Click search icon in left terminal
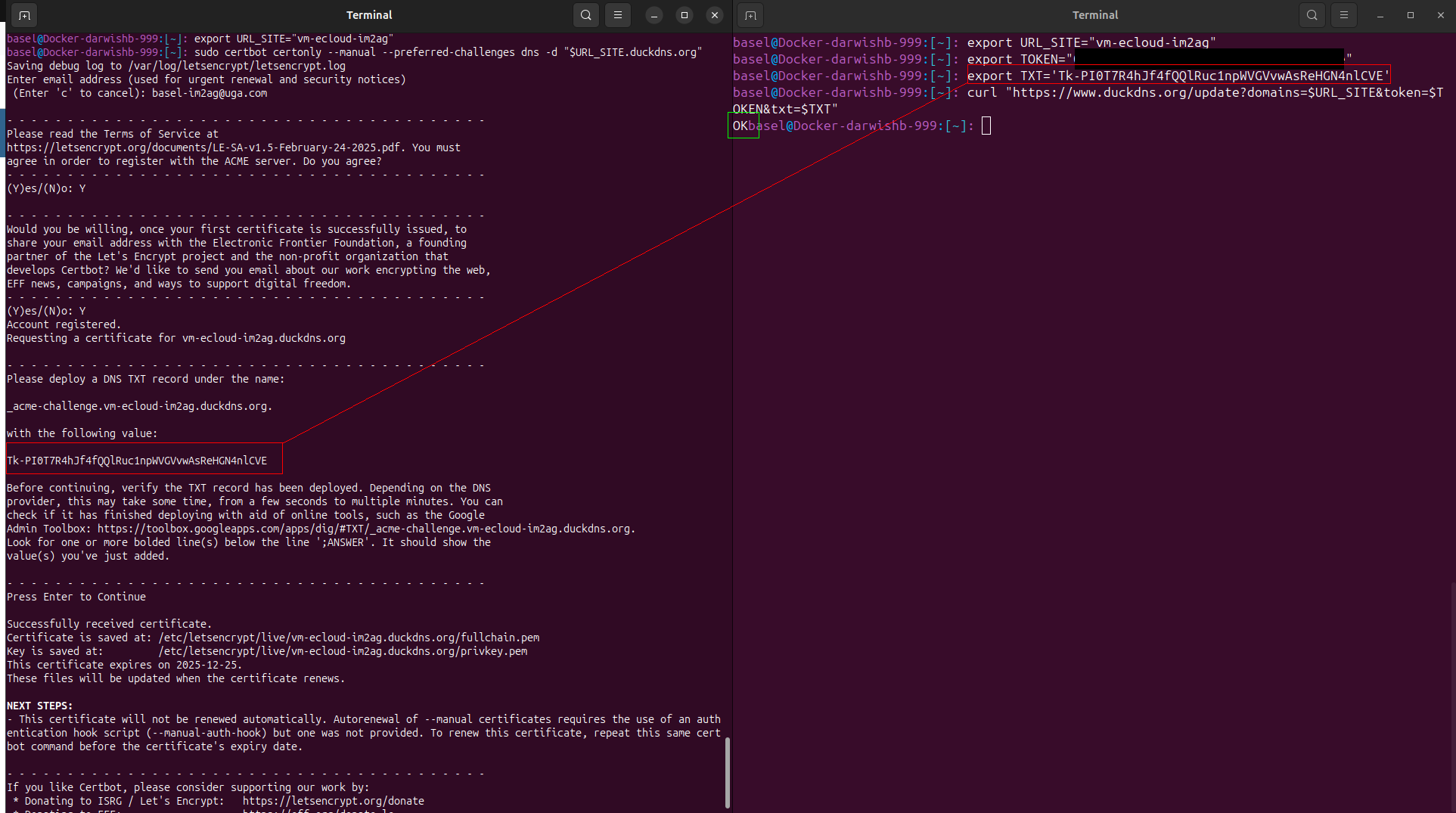The image size is (1456, 813). (586, 15)
